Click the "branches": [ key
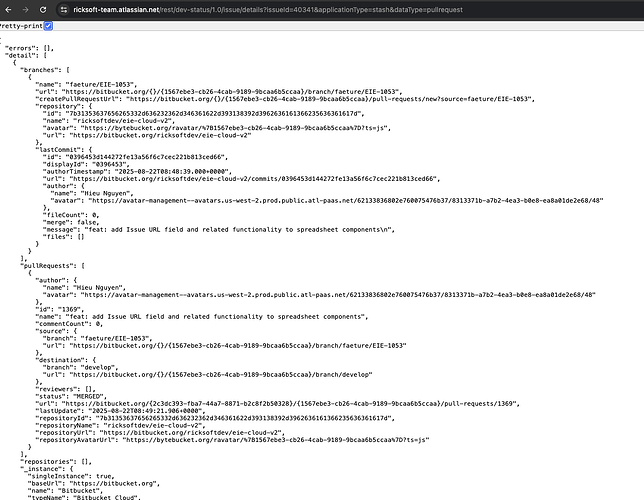644x500 pixels. (45, 70)
